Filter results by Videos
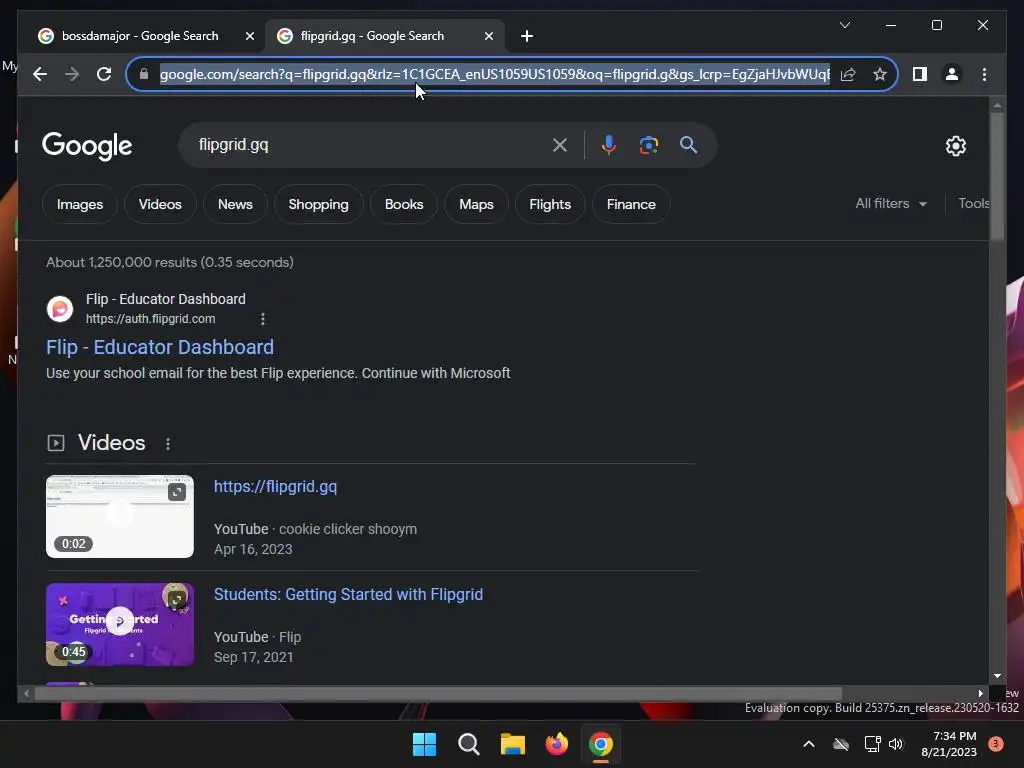Image resolution: width=1024 pixels, height=768 pixels. point(160,204)
